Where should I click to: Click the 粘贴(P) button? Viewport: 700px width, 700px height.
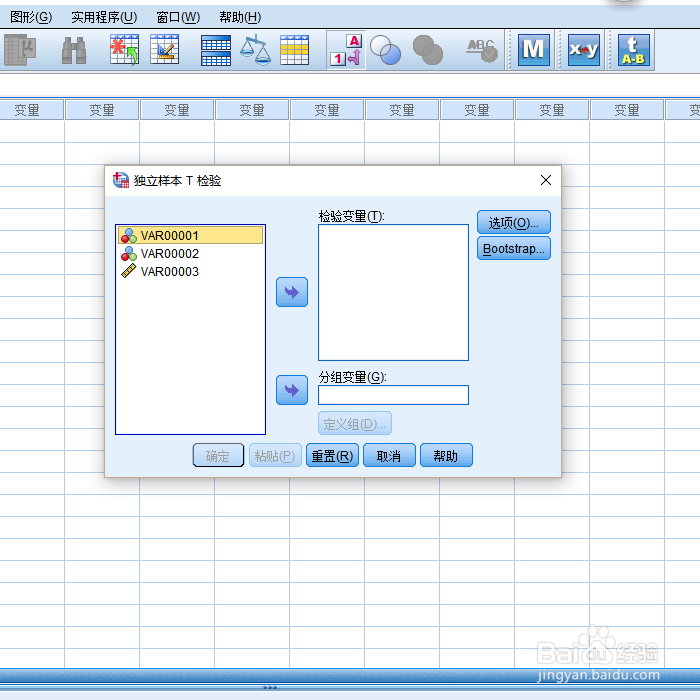point(275,455)
